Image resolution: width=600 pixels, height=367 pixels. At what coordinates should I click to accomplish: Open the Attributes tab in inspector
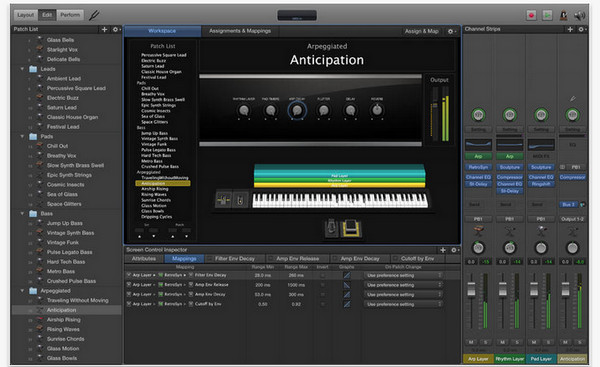(x=144, y=259)
